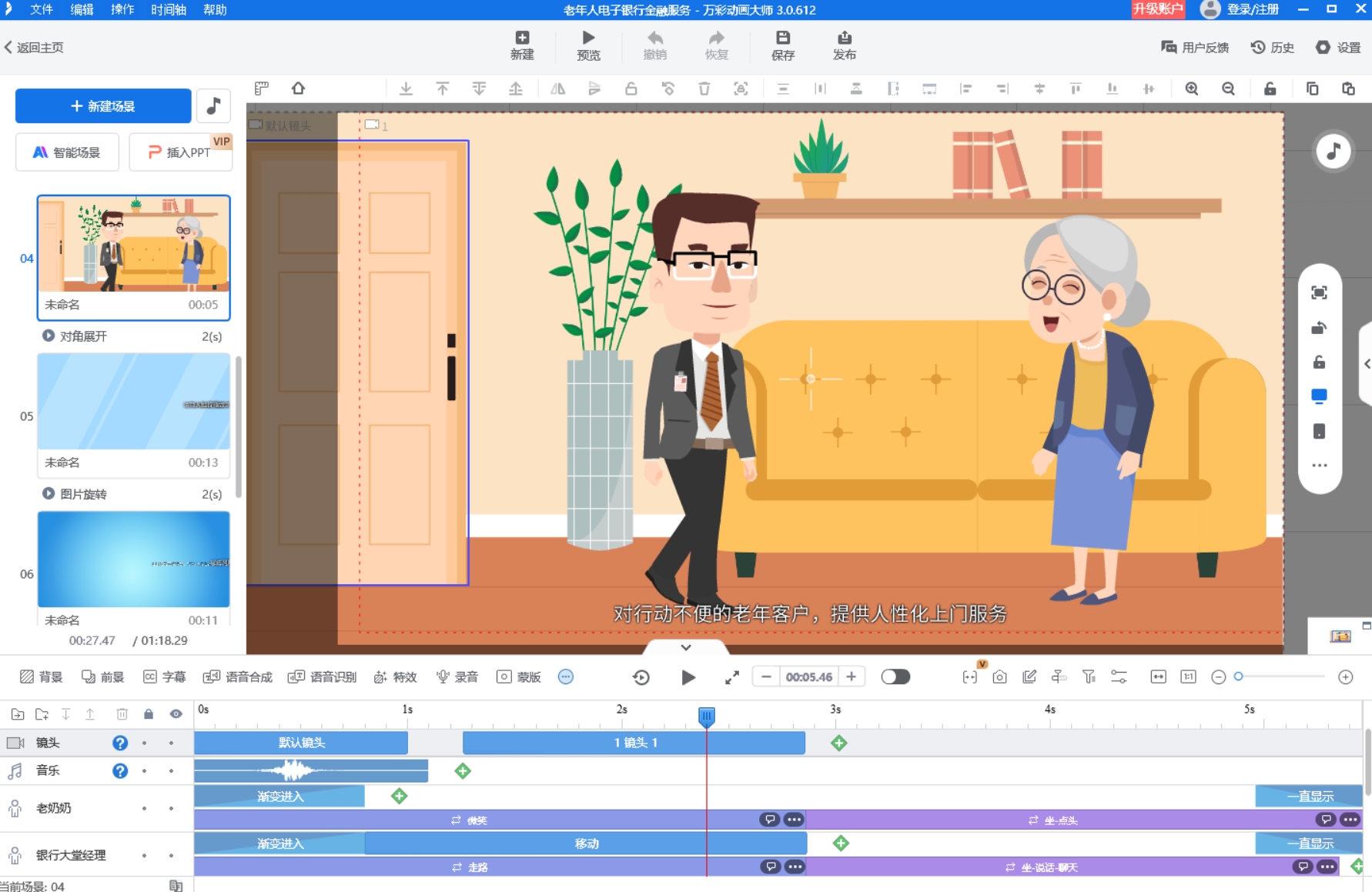
Task: Click the 00:05.46 duration field
Action: pyautogui.click(x=809, y=677)
